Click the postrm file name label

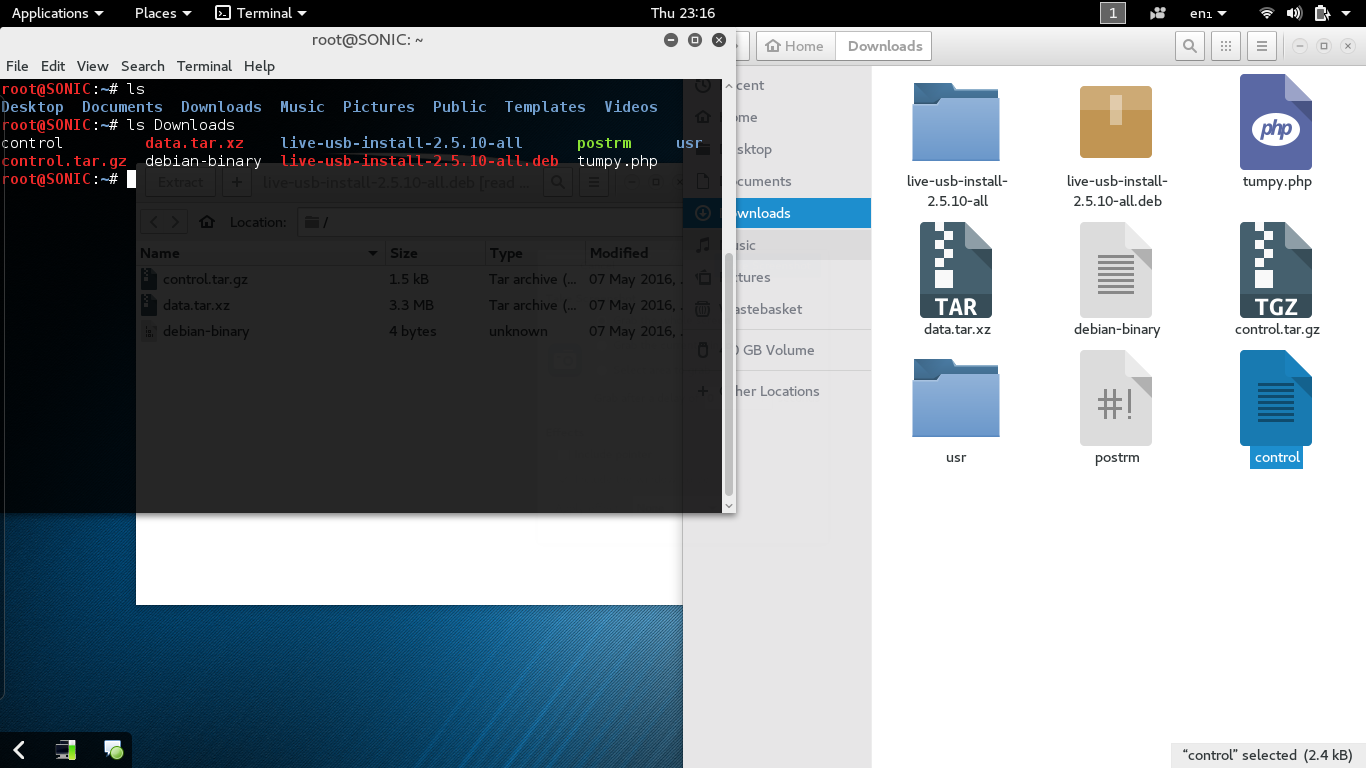click(x=1117, y=457)
